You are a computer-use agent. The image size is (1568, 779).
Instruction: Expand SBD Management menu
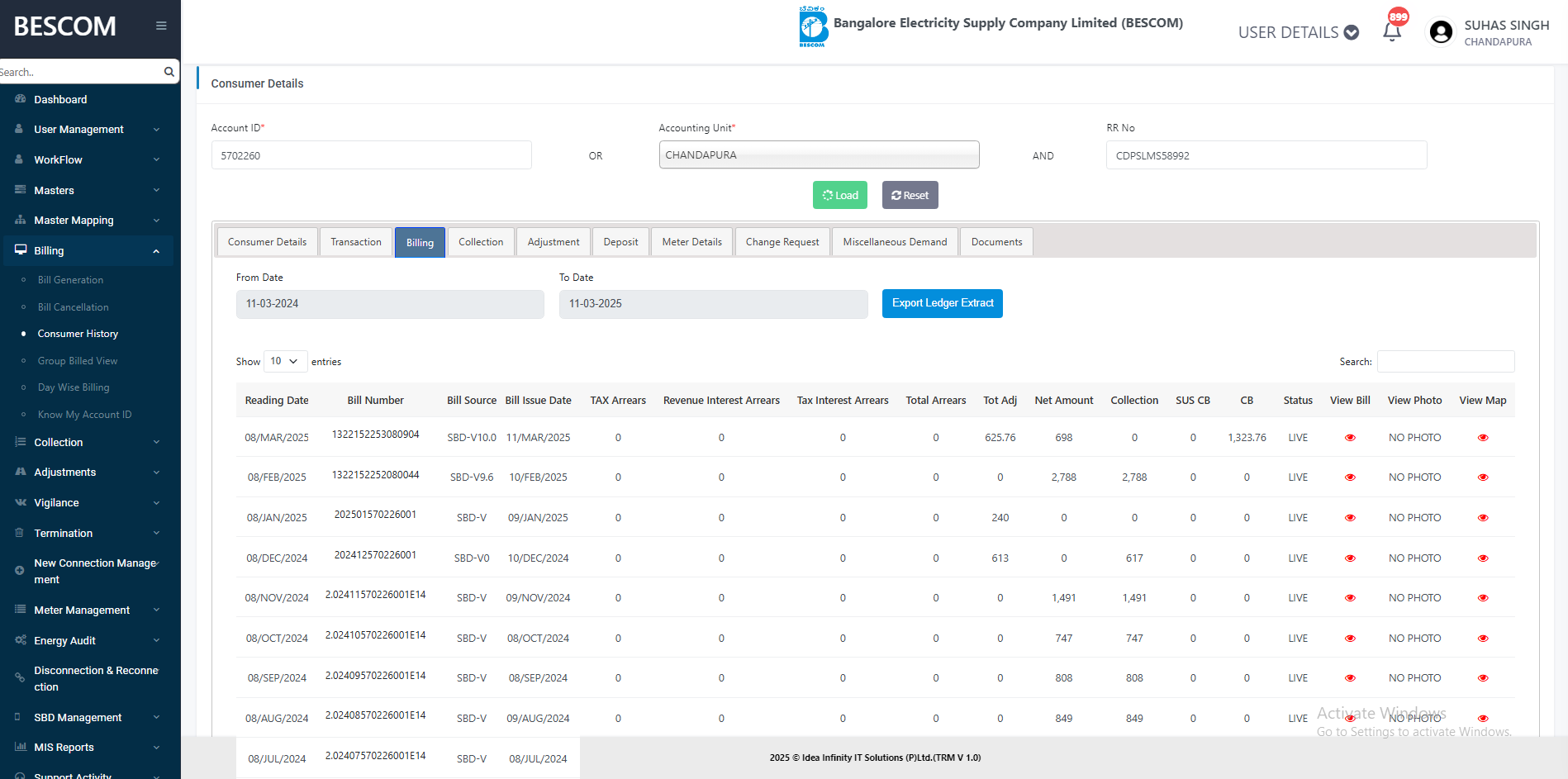90,718
